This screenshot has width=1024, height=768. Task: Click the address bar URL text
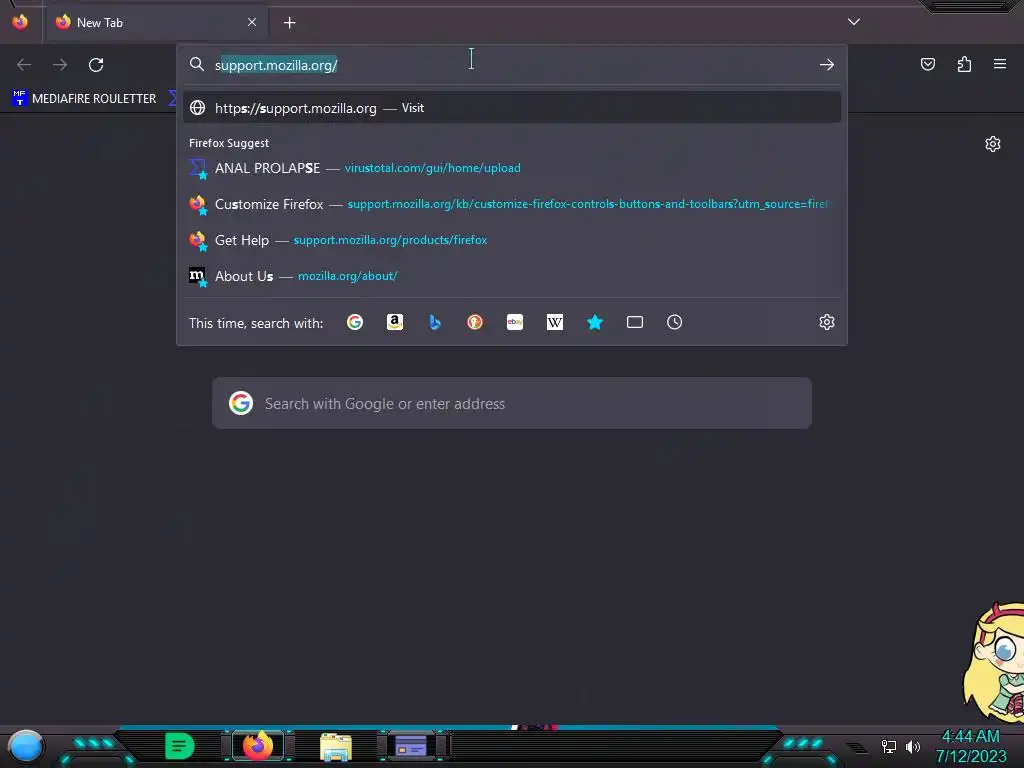pyautogui.click(x=276, y=65)
